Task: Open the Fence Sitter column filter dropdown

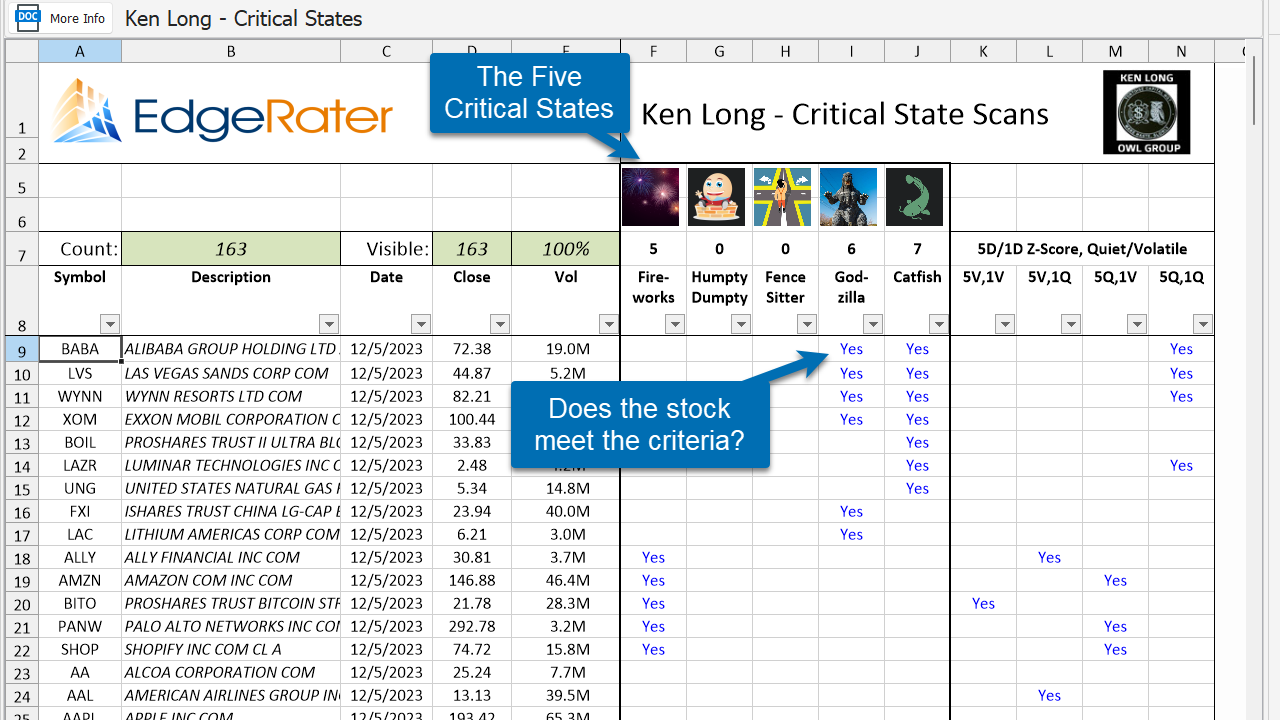Action: coord(807,324)
